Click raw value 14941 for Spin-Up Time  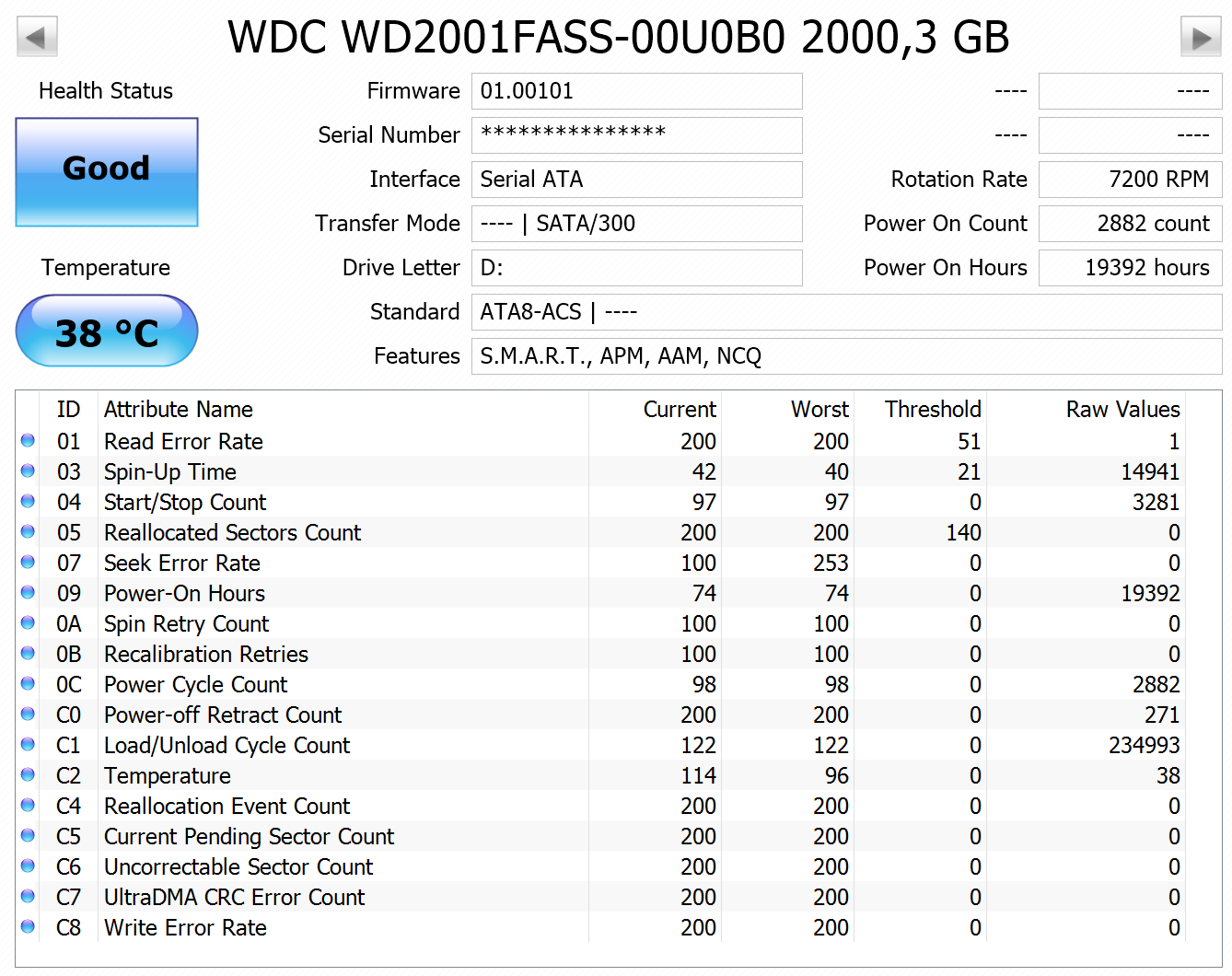tap(1150, 472)
